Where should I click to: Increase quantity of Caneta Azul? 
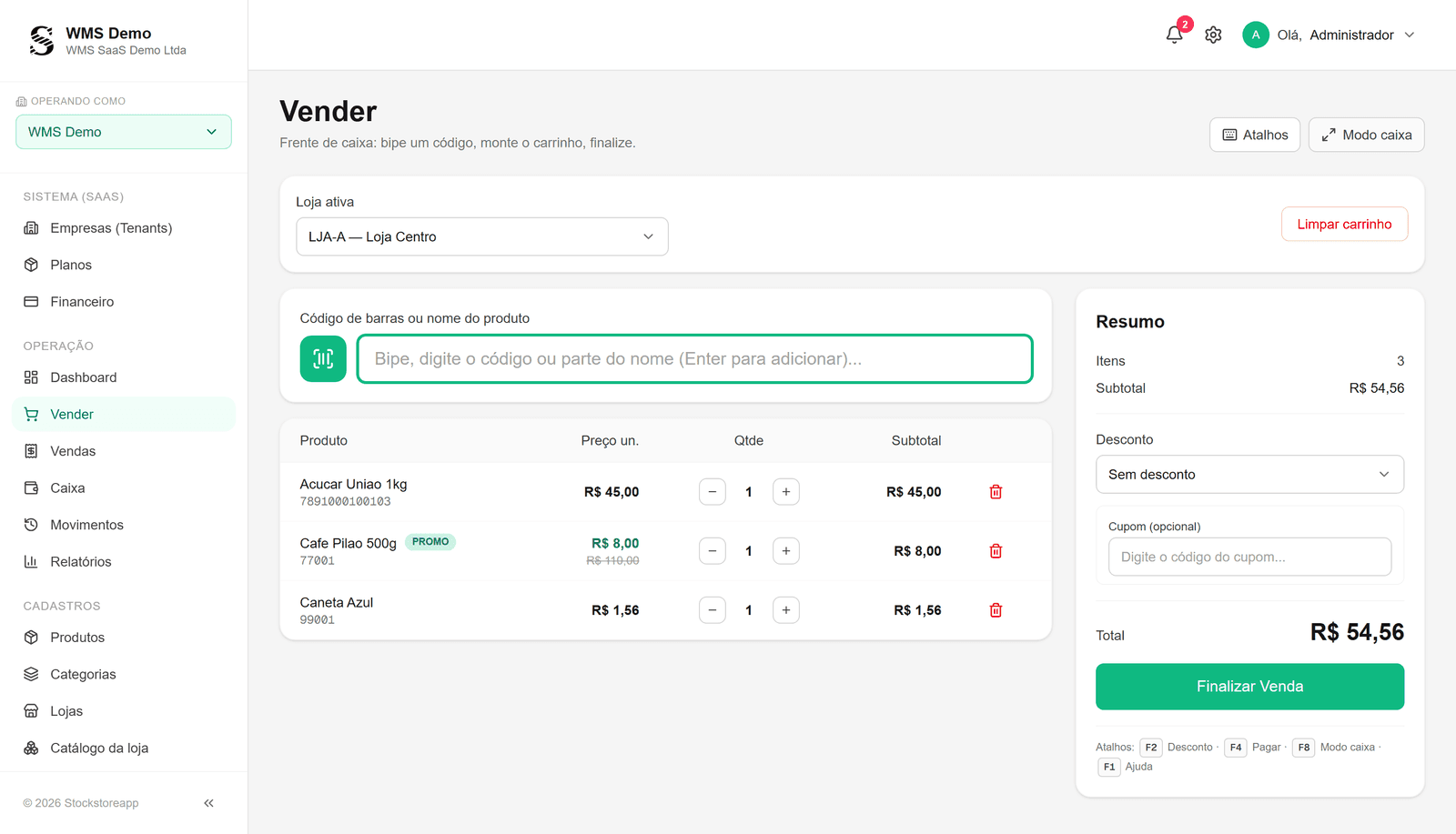pyautogui.click(x=786, y=610)
